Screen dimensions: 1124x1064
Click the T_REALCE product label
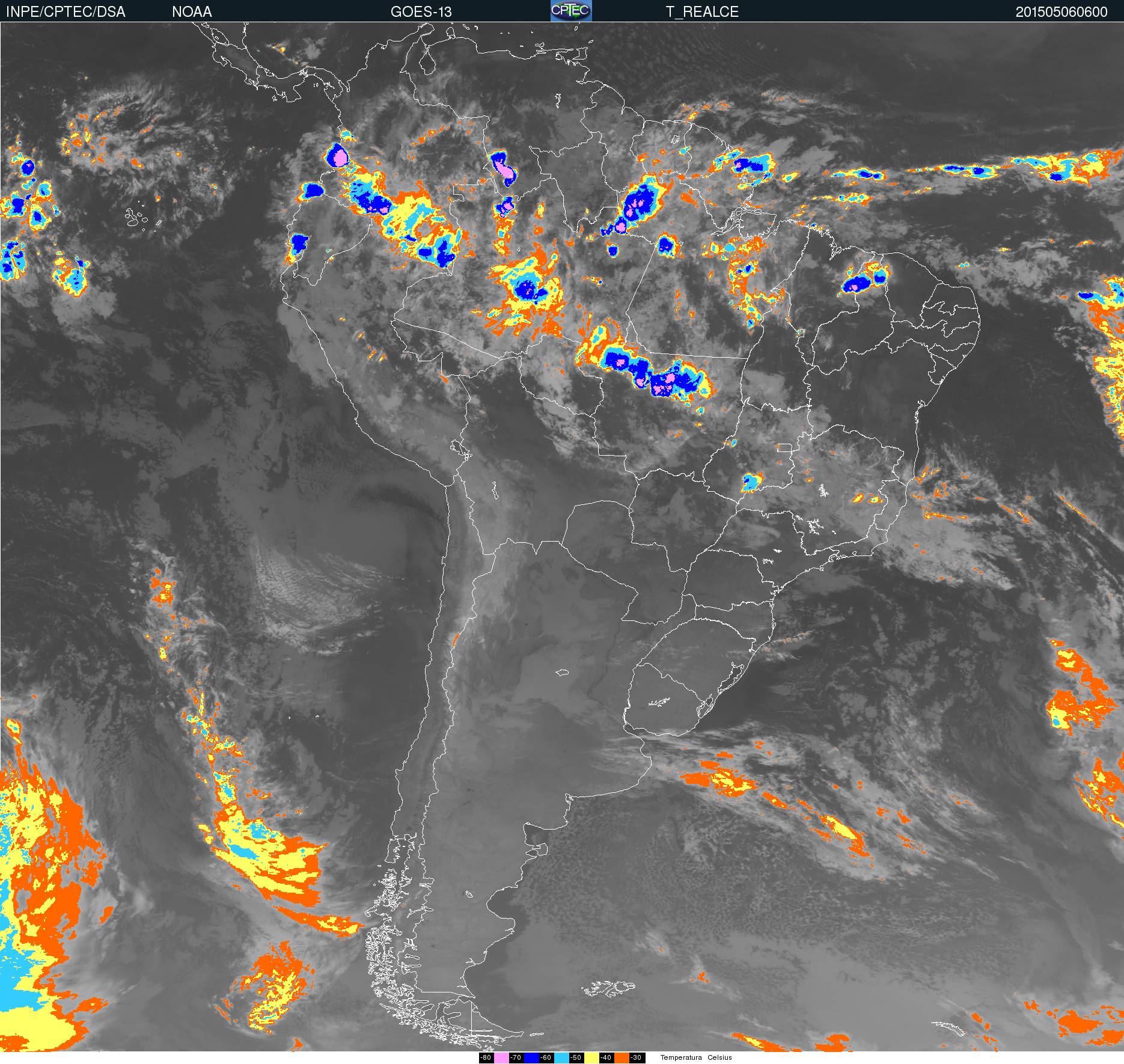point(702,12)
